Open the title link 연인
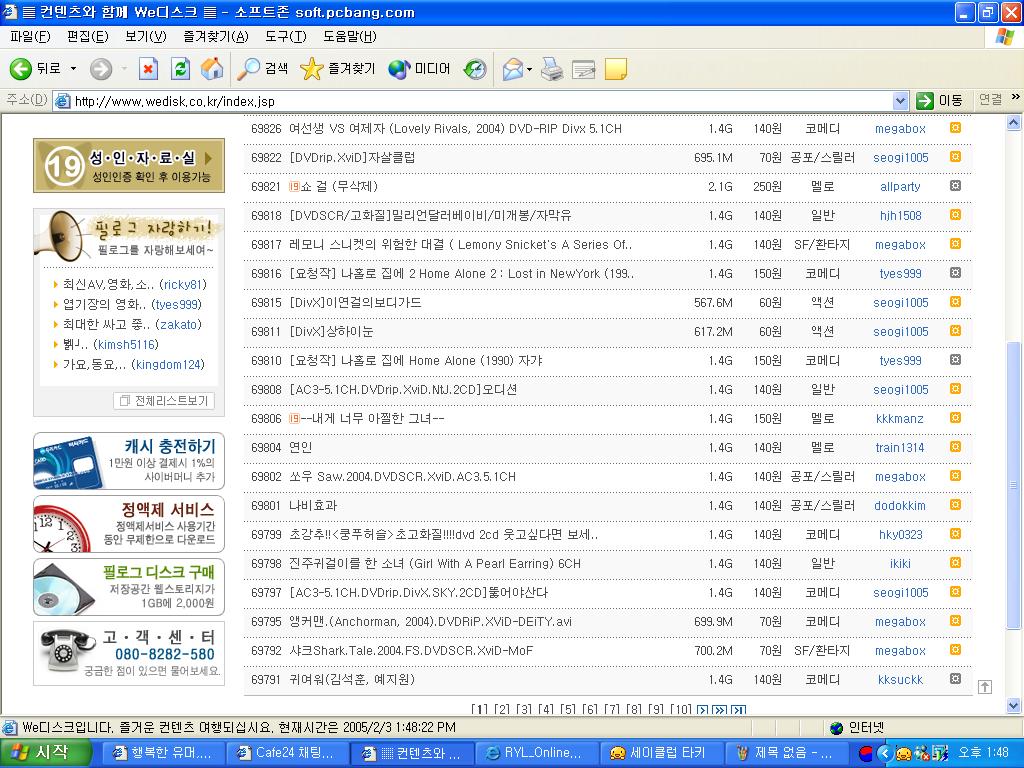The height and width of the screenshot is (768, 1024). tap(300, 447)
